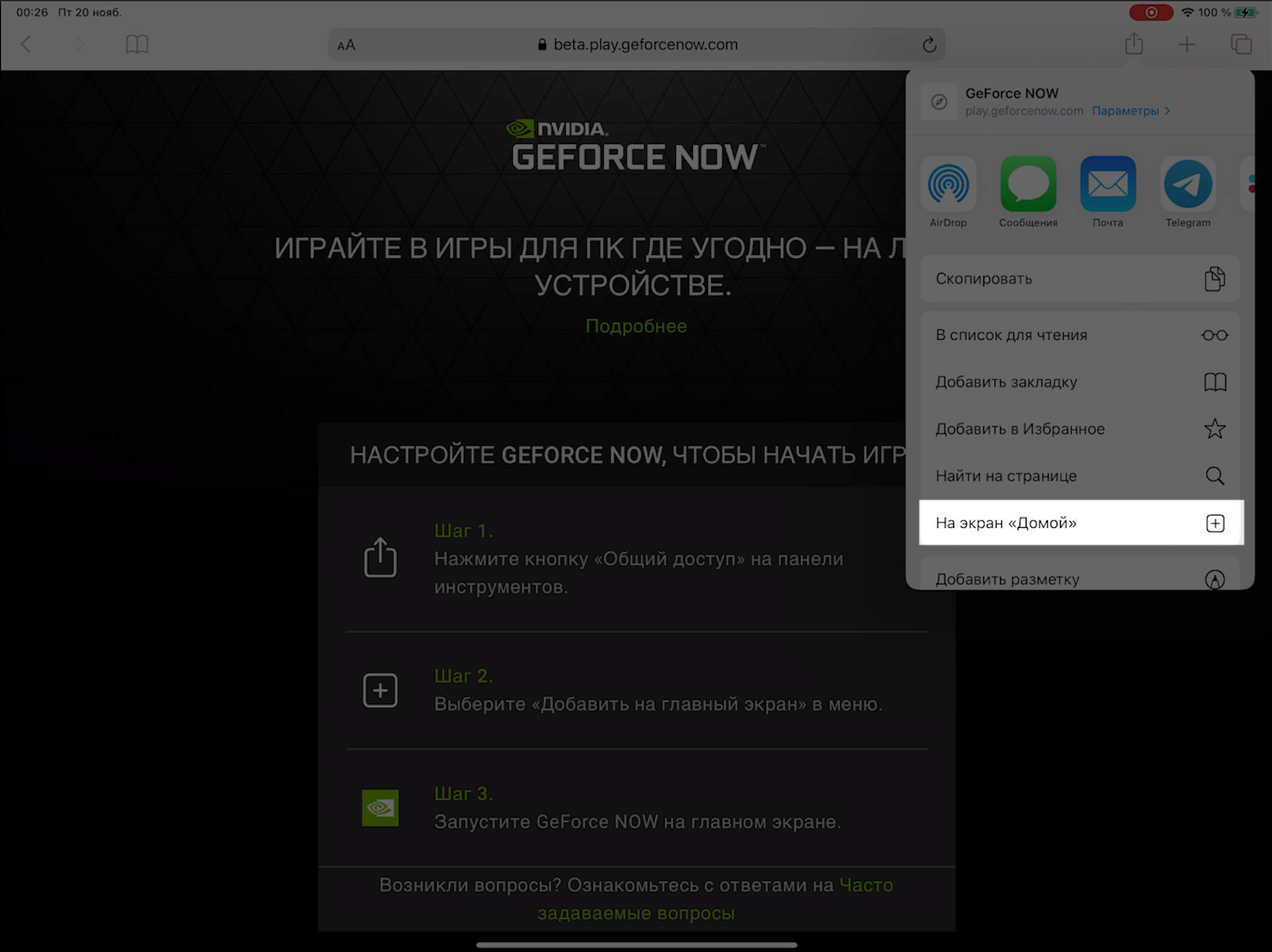Viewport: 1272px width, 952px height.
Task: Tap the screen recording red indicator
Action: pyautogui.click(x=1151, y=12)
